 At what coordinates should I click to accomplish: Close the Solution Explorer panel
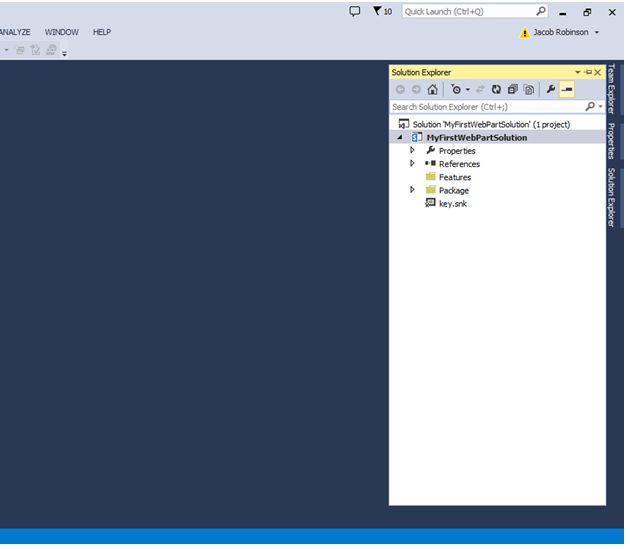598,72
